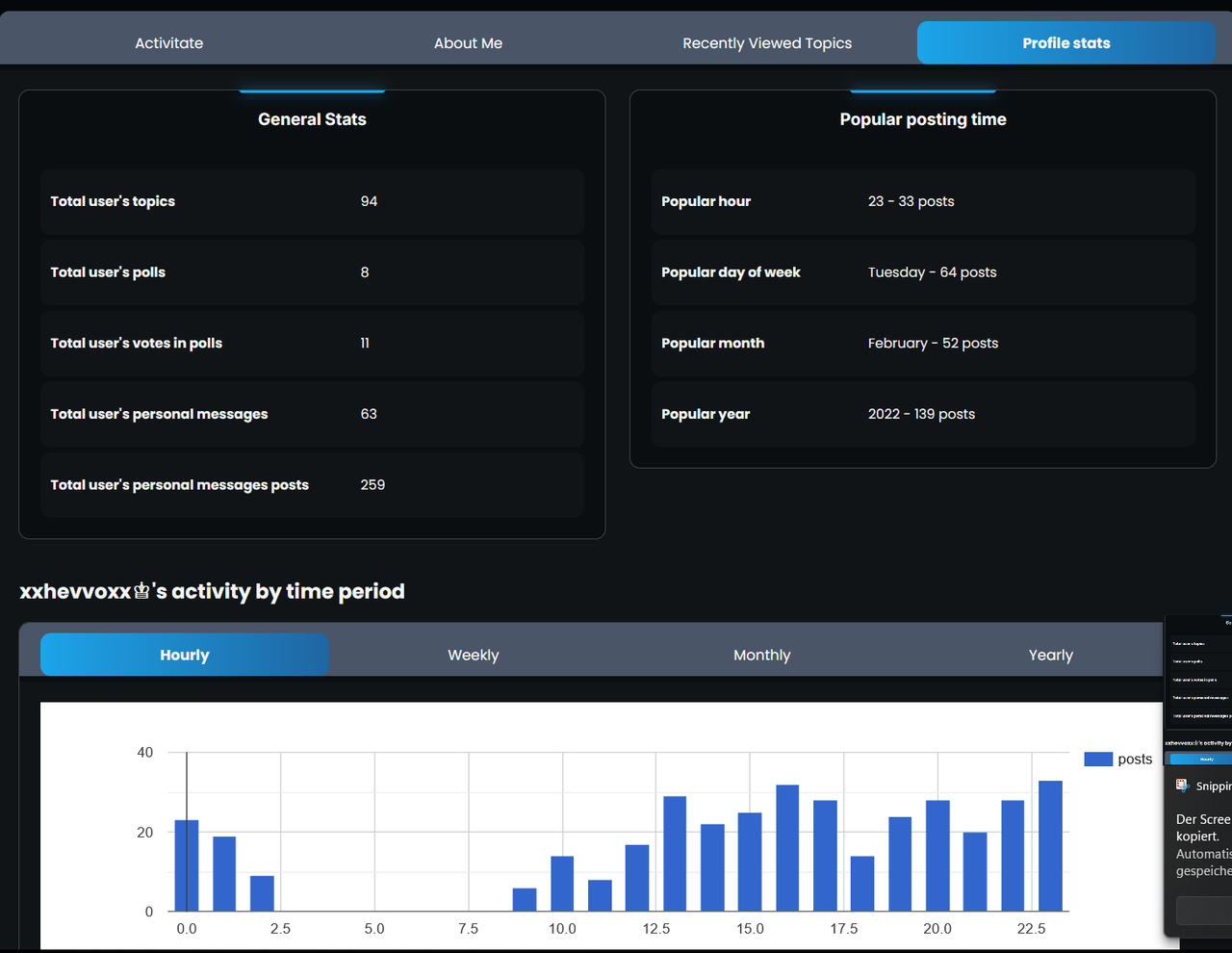Switch activity chart to Yearly

pyautogui.click(x=1051, y=655)
